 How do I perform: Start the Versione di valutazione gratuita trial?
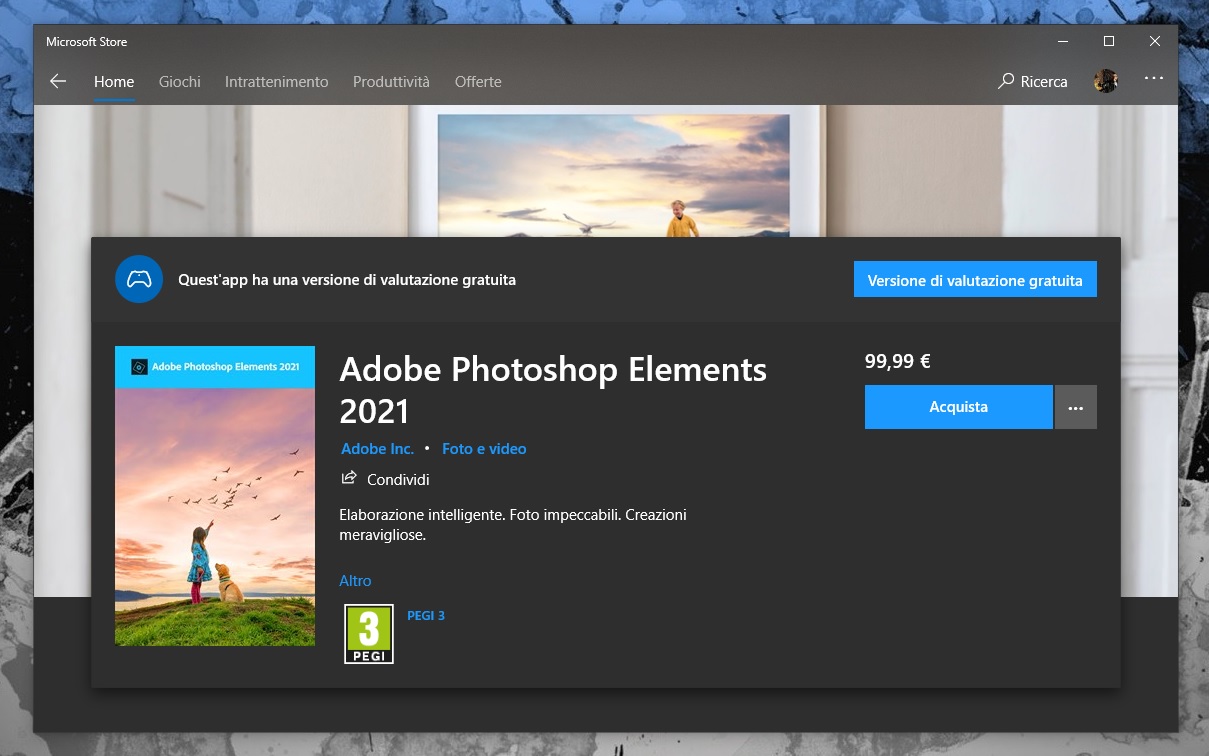tap(974, 280)
